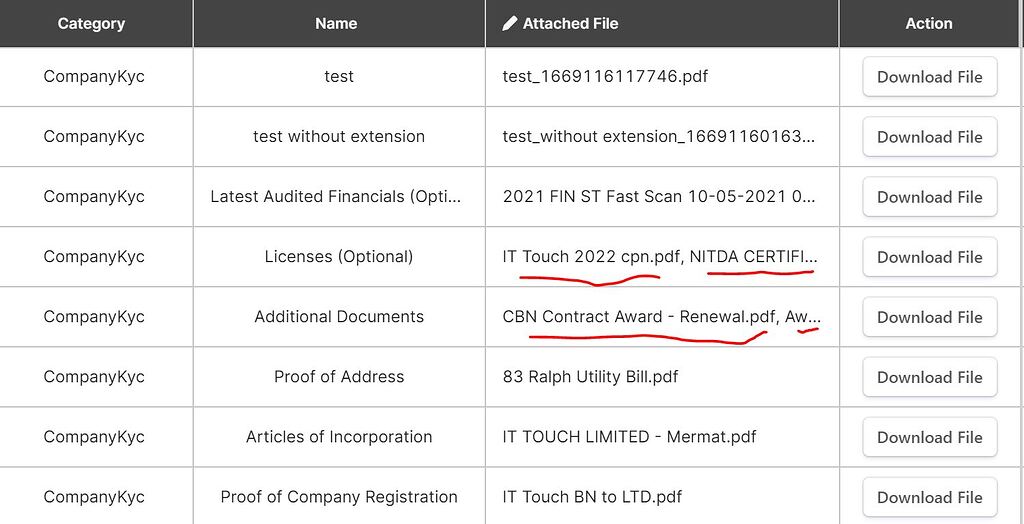Click the CBN Contract Award - Renewal.pdf text
Viewport: 1024px width, 524px height.
pyautogui.click(x=639, y=317)
